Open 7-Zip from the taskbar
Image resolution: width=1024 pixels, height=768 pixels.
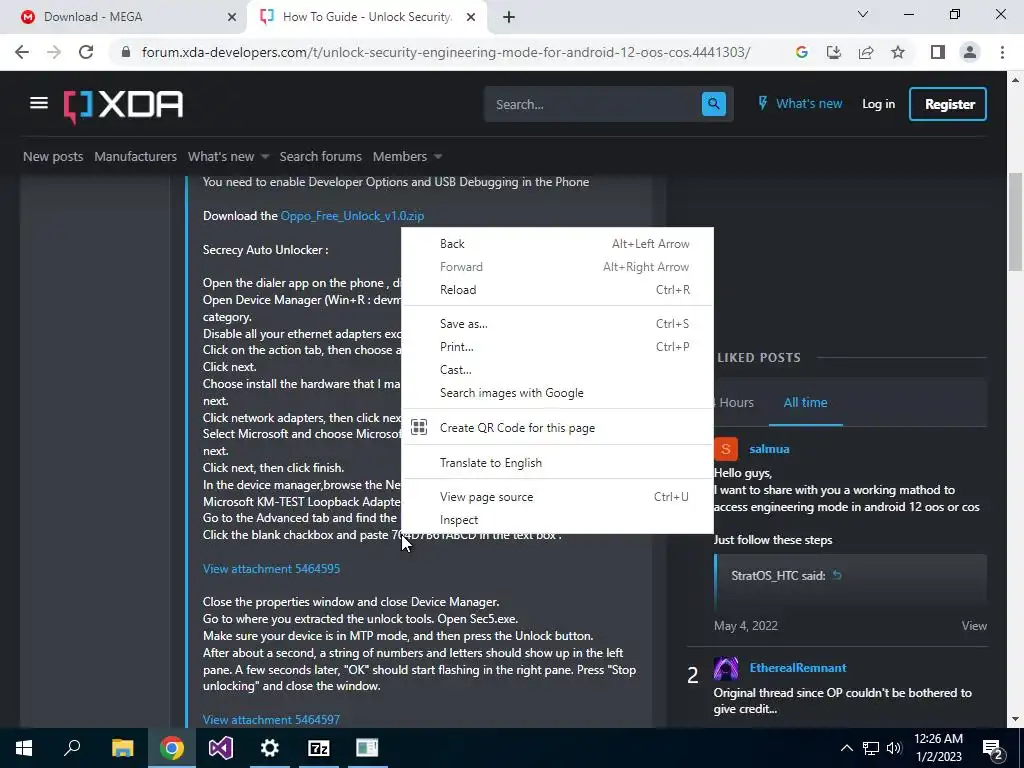click(x=319, y=748)
